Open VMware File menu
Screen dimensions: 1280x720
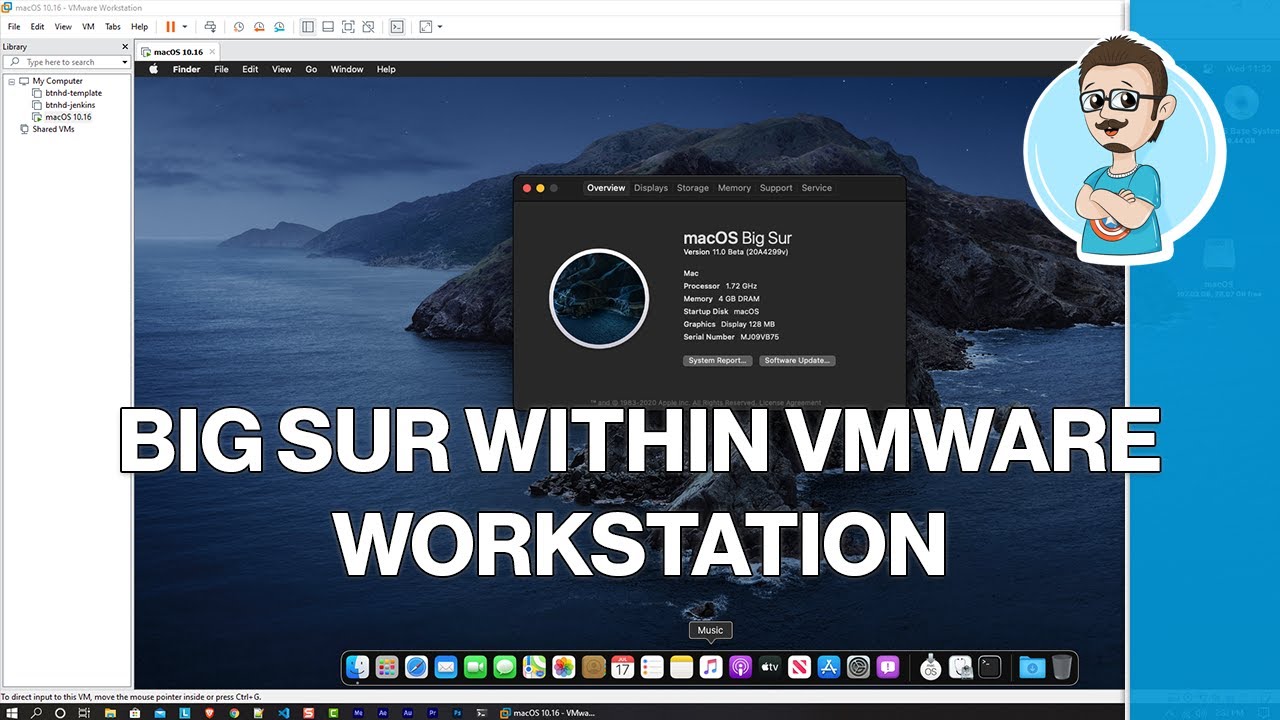tap(14, 27)
